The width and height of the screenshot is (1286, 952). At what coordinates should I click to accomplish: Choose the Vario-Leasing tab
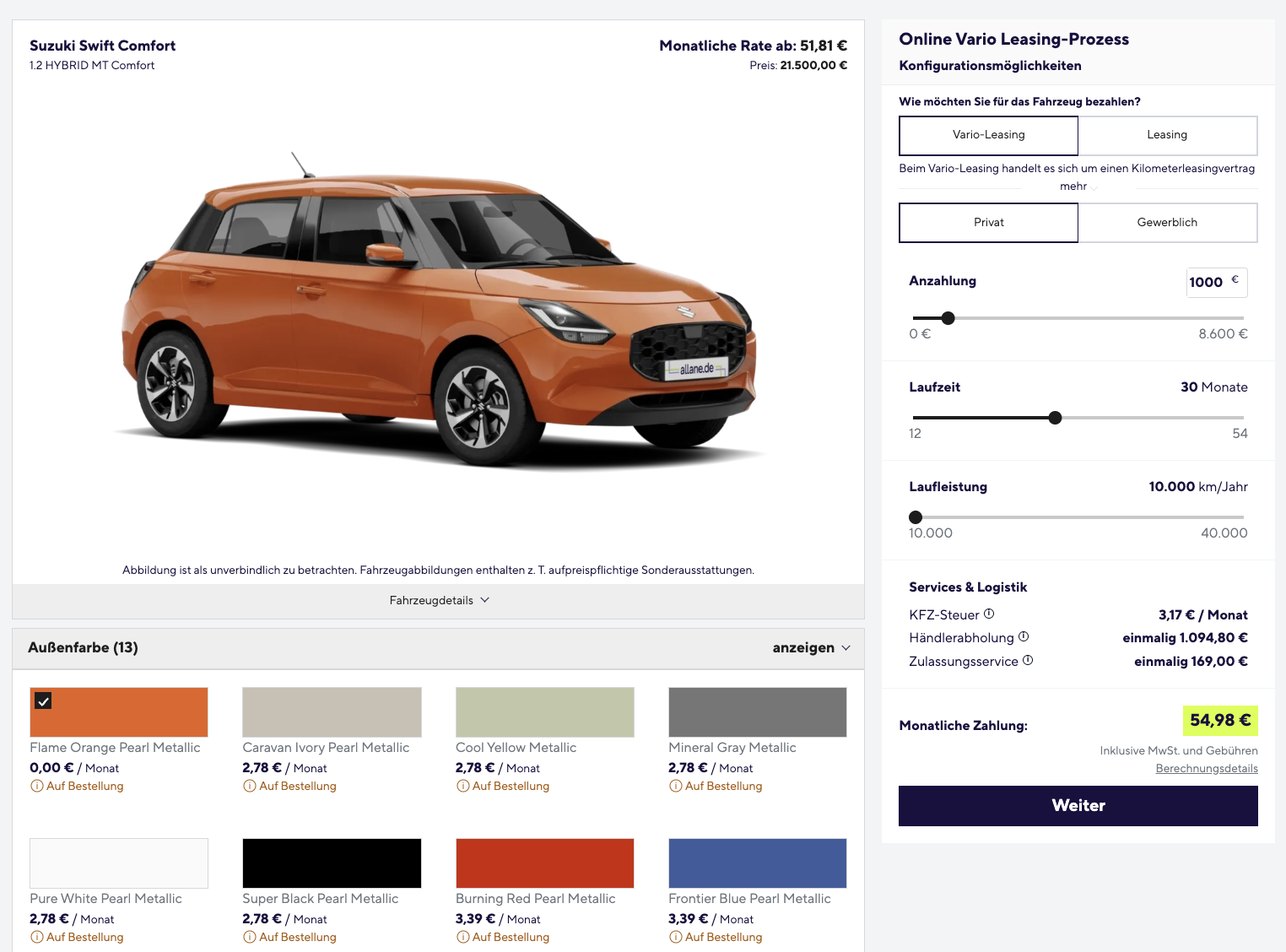[x=988, y=135]
